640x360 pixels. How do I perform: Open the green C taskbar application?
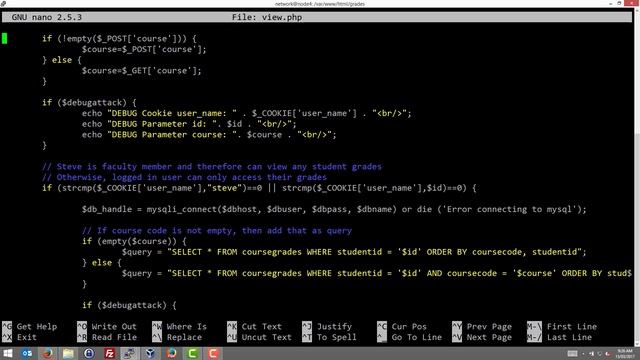192,353
